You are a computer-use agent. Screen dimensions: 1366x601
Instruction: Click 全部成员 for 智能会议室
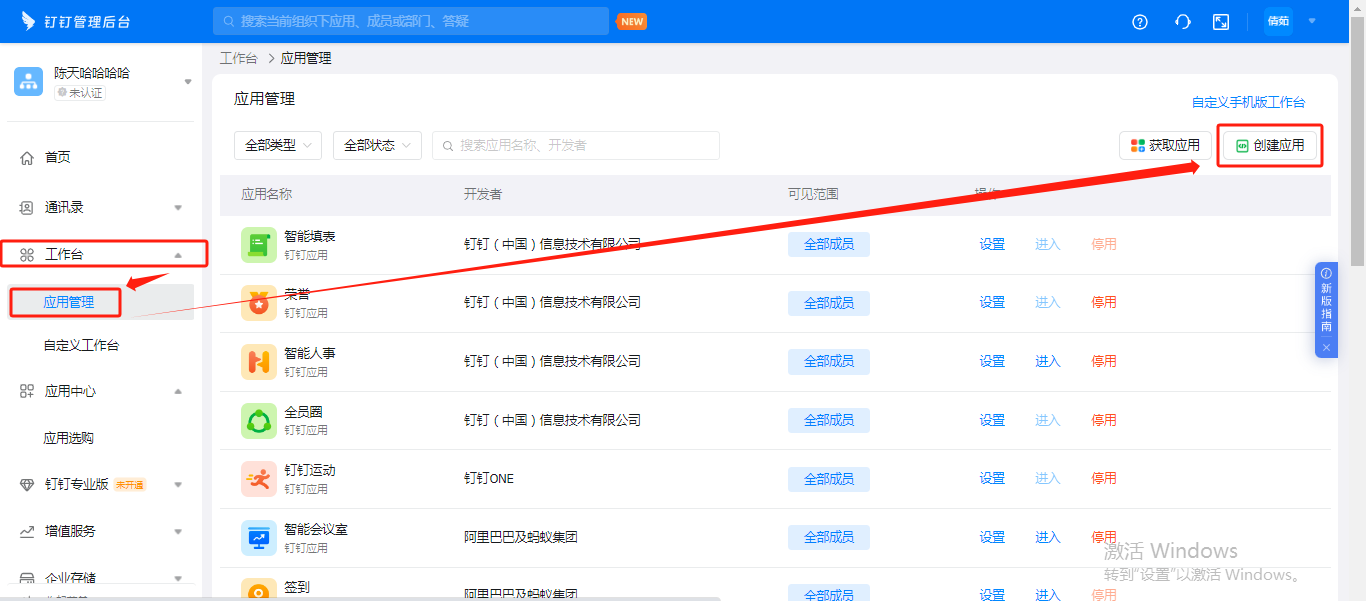point(829,537)
